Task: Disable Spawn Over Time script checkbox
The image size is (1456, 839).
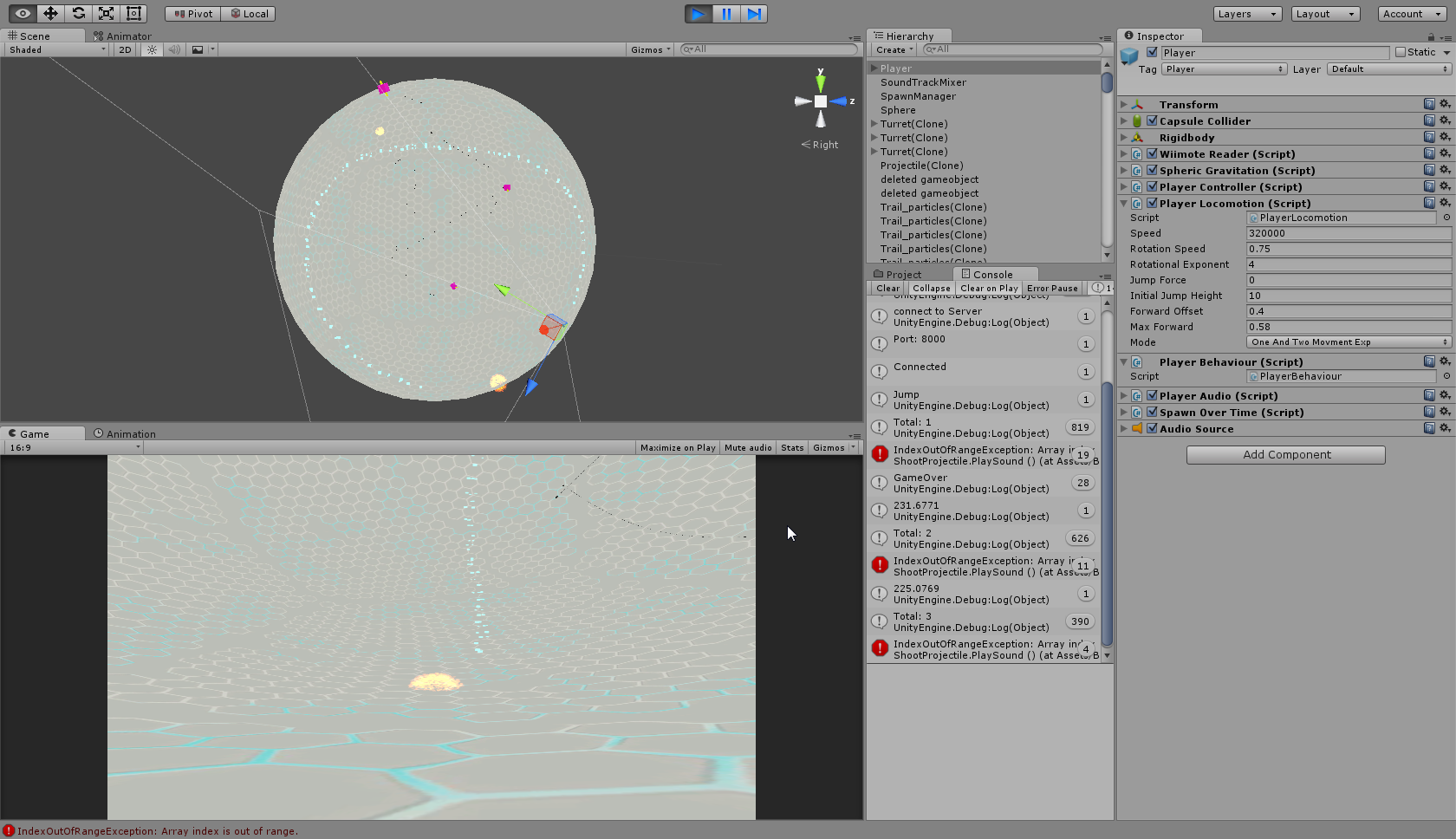Action: coord(1152,412)
